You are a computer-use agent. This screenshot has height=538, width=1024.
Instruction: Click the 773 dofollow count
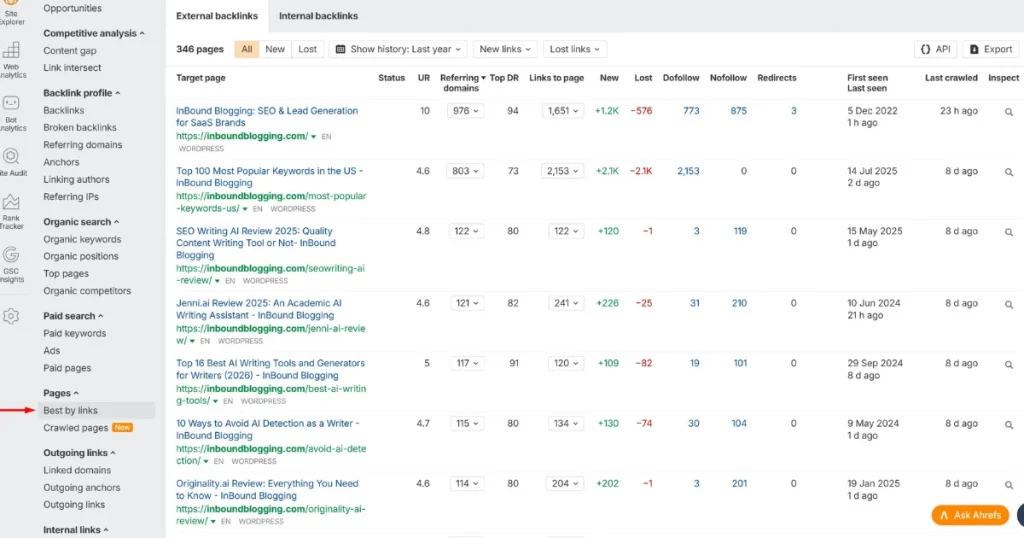pyautogui.click(x=691, y=111)
